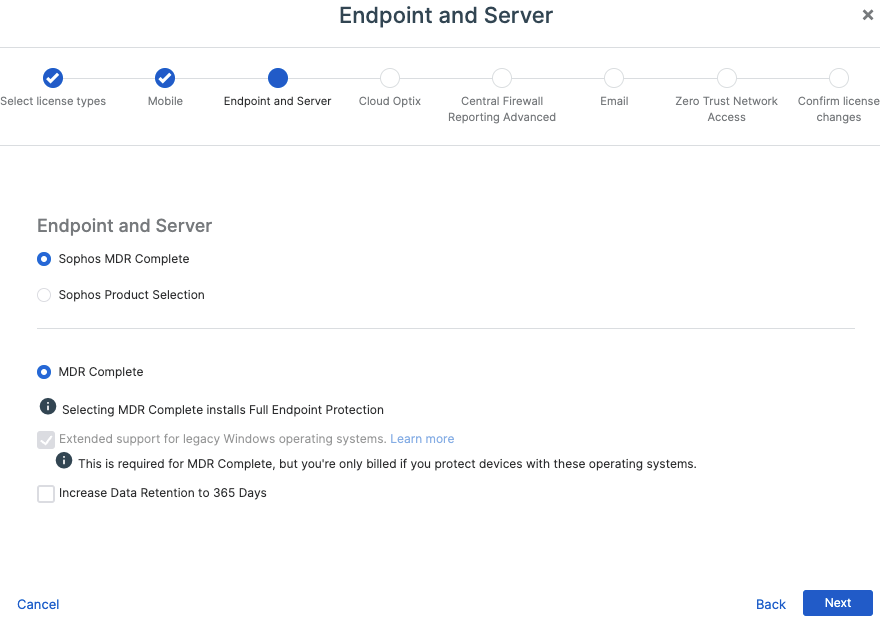
Task: Select the Sophos MDR Complete radio button
Action: [x=43, y=258]
